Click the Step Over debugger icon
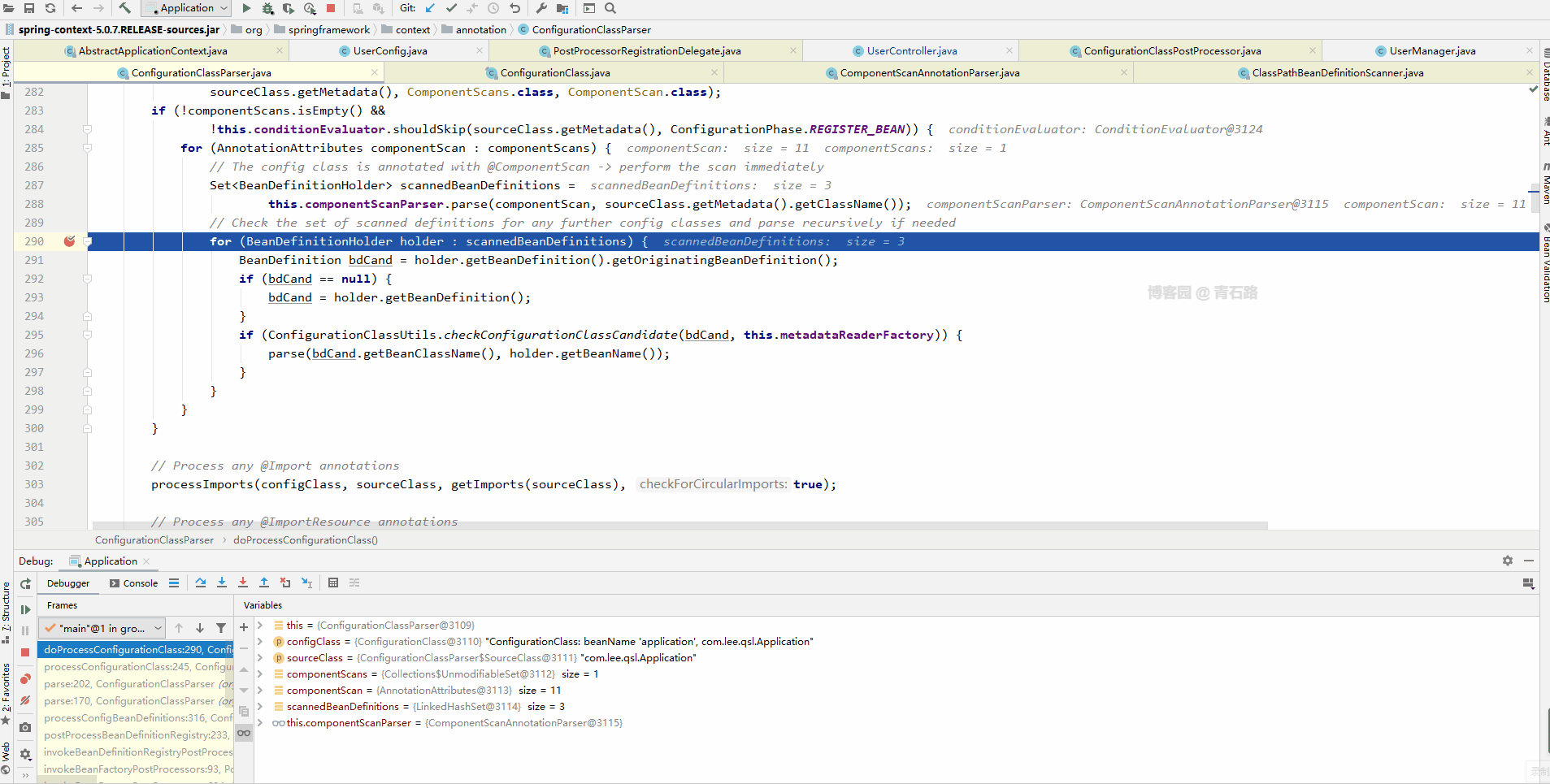This screenshot has height=784, width=1550. [201, 583]
